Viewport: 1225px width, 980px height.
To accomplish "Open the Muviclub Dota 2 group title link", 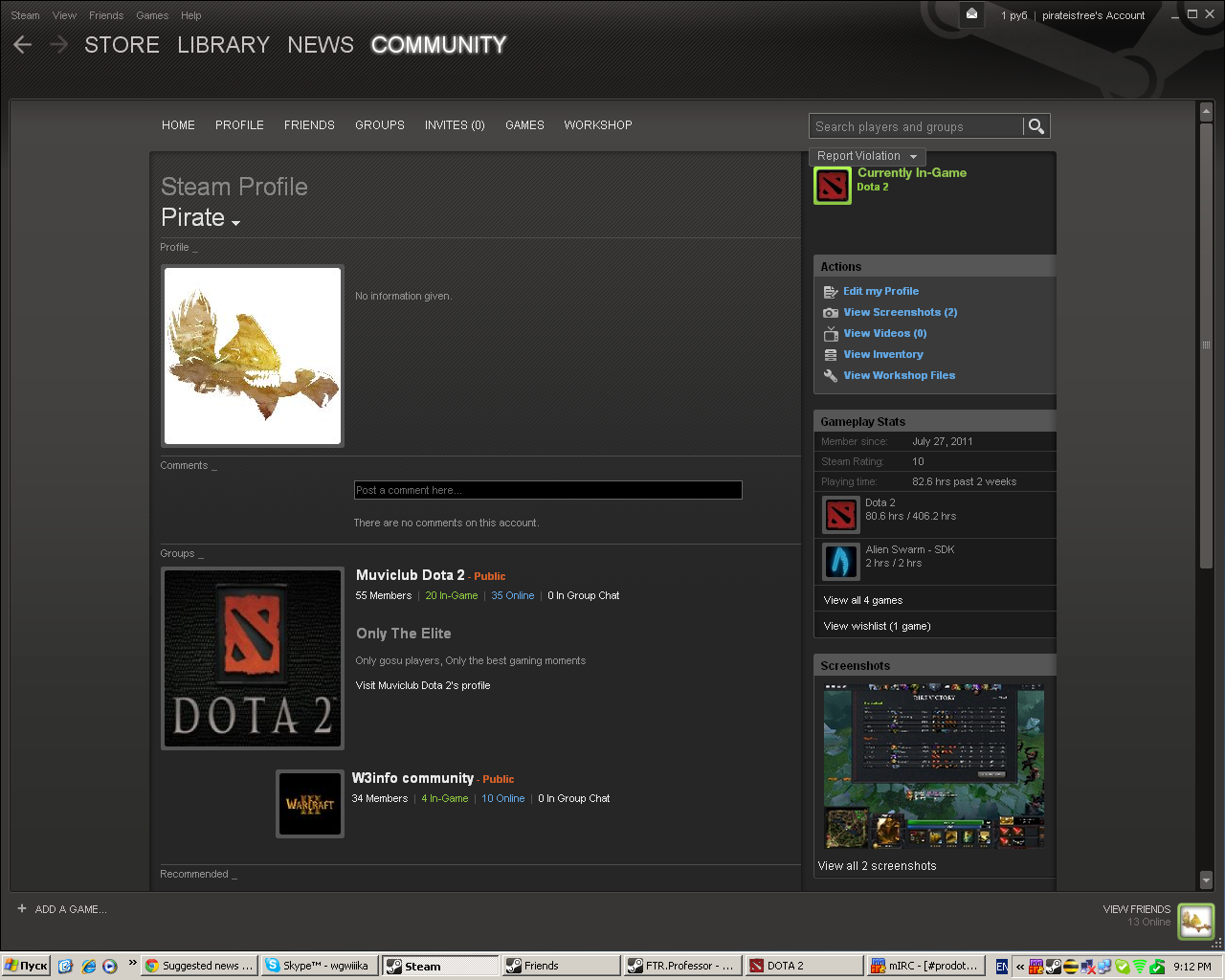I will tap(411, 575).
